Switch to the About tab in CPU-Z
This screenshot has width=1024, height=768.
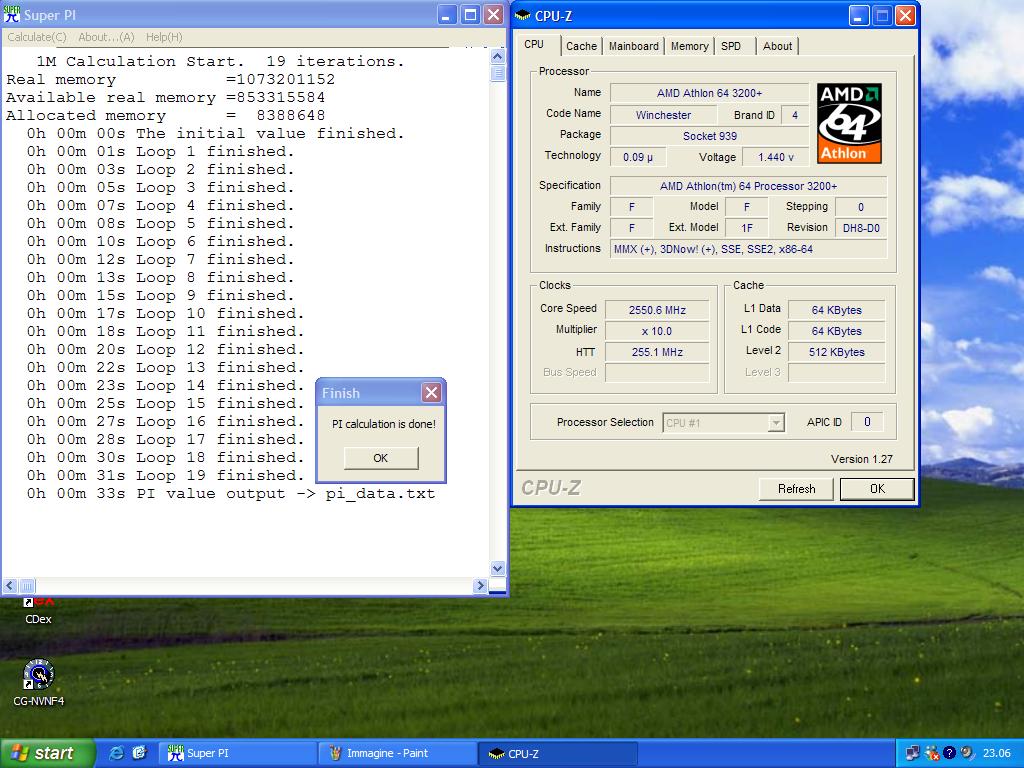click(777, 46)
